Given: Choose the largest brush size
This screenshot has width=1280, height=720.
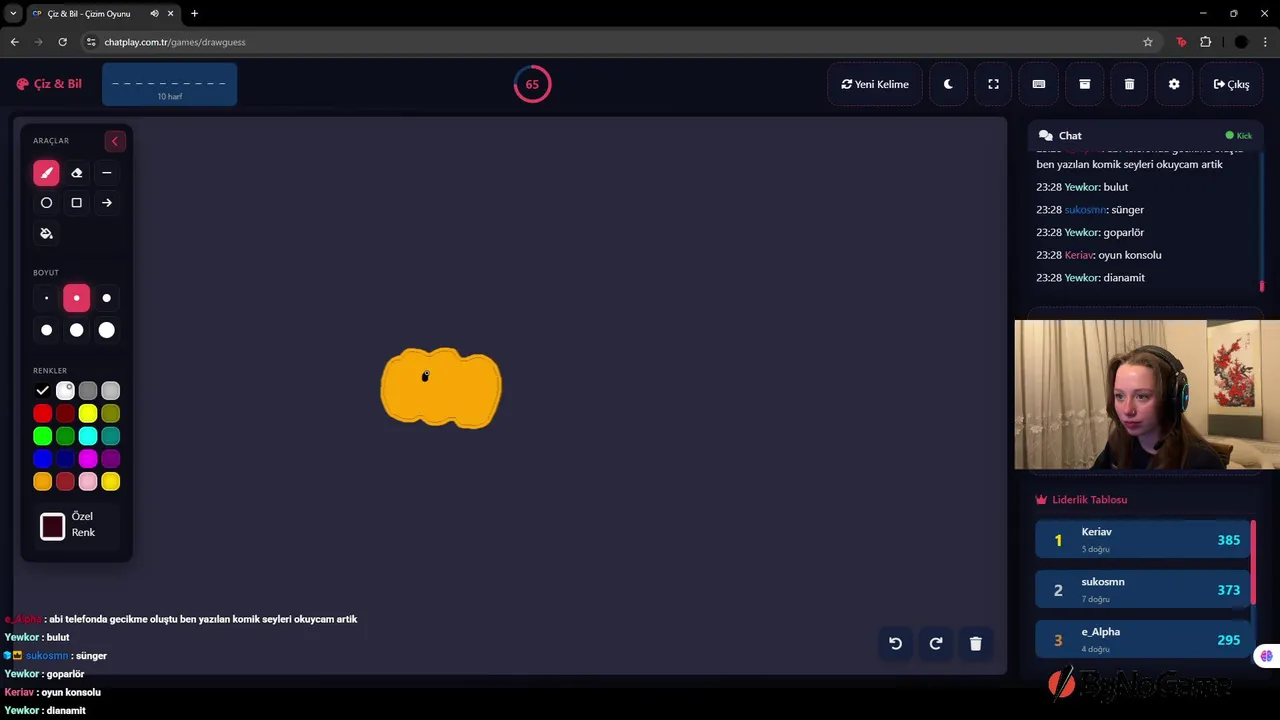Looking at the screenshot, I should pyautogui.click(x=107, y=330).
